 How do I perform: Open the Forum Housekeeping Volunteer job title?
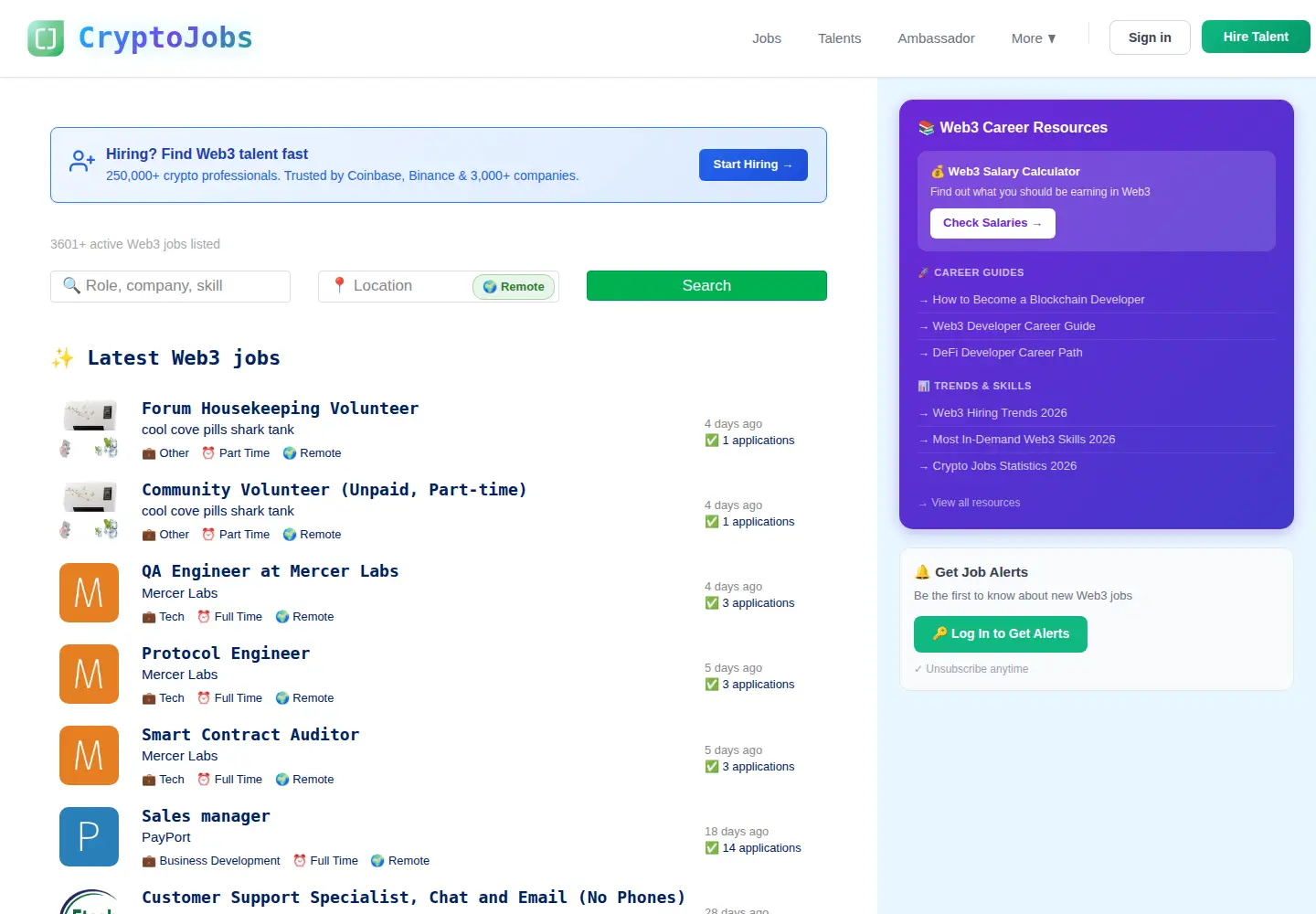click(280, 409)
